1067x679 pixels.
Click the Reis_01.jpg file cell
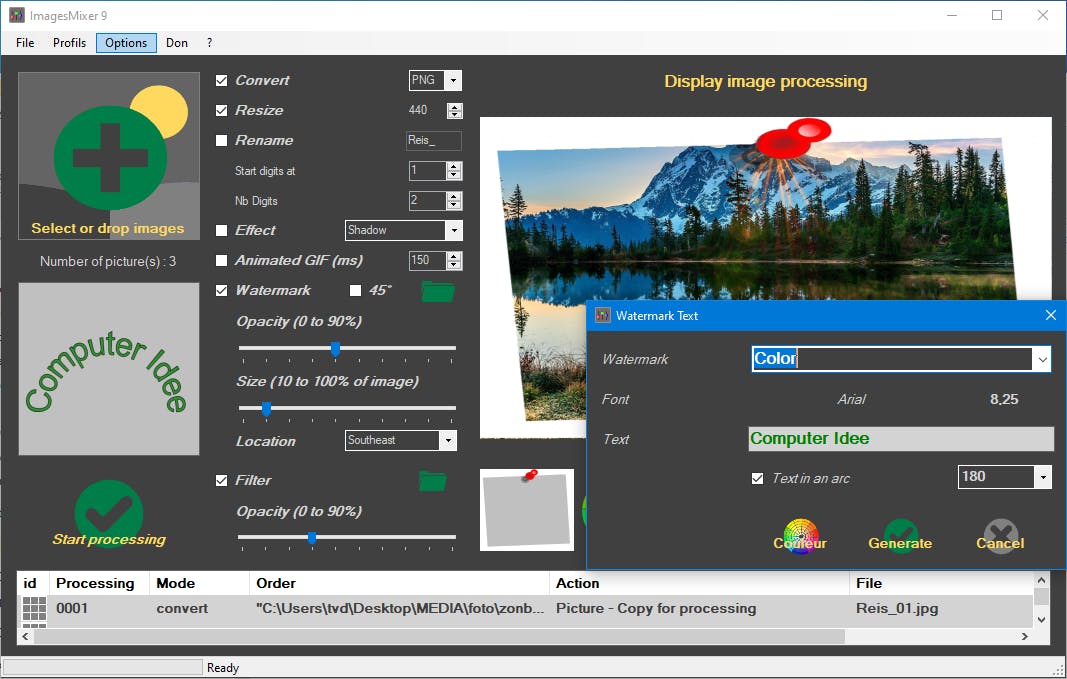pyautogui.click(x=897, y=609)
